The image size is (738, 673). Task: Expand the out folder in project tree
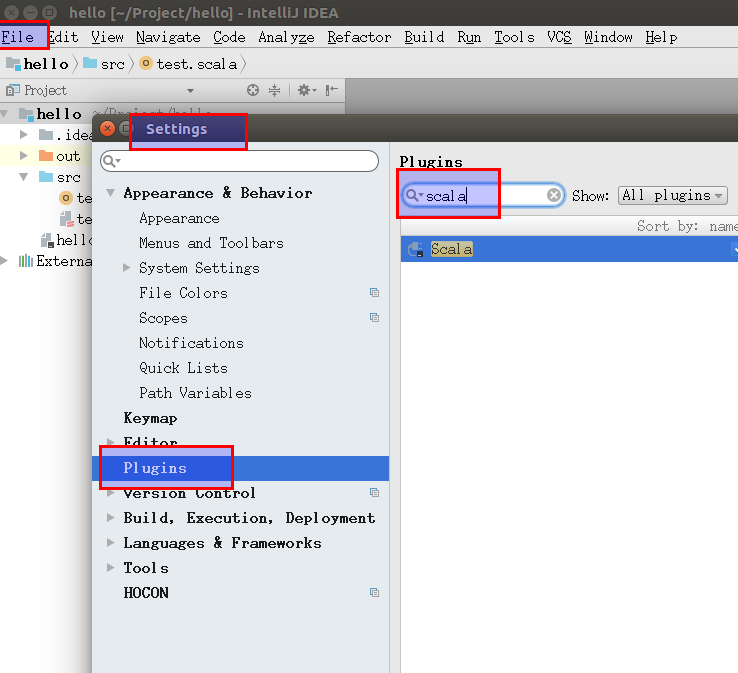click(24, 155)
